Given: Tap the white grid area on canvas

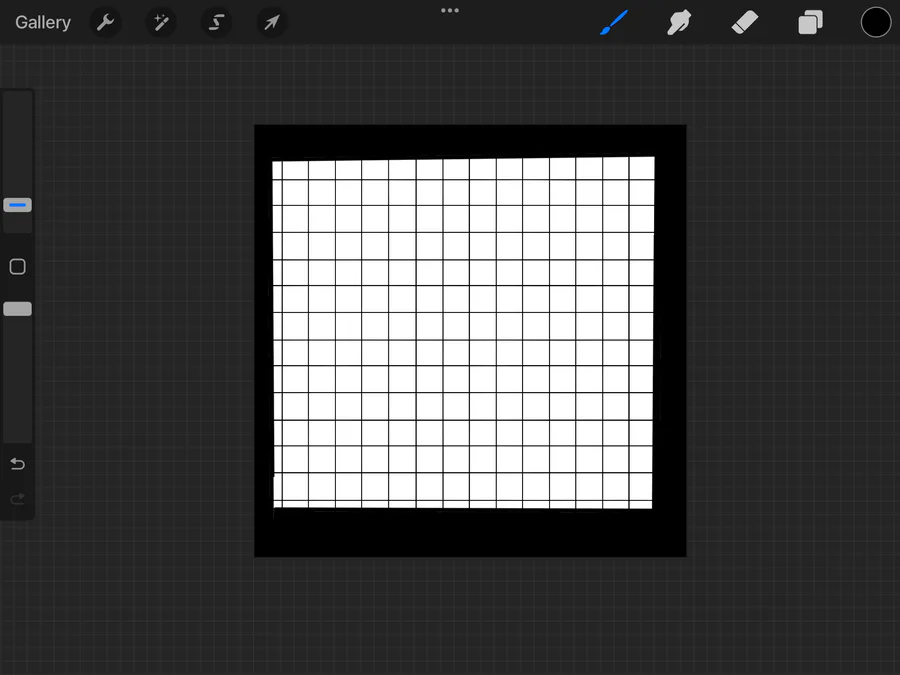Looking at the screenshot, I should pyautogui.click(x=463, y=333).
